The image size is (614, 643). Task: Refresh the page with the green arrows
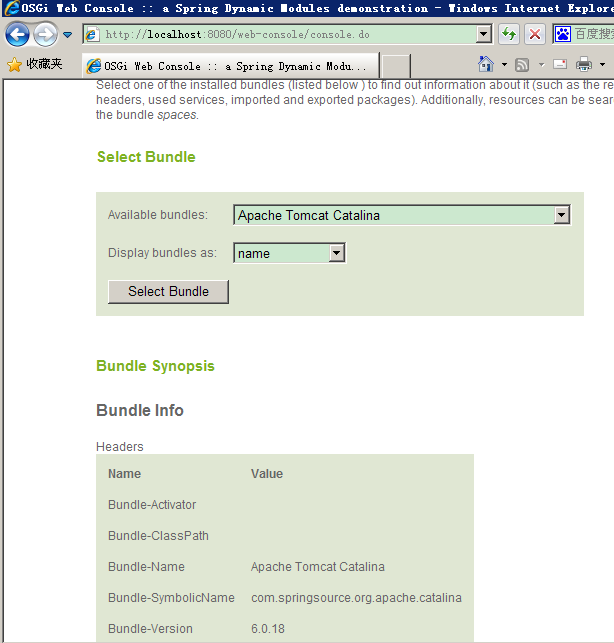(509, 34)
